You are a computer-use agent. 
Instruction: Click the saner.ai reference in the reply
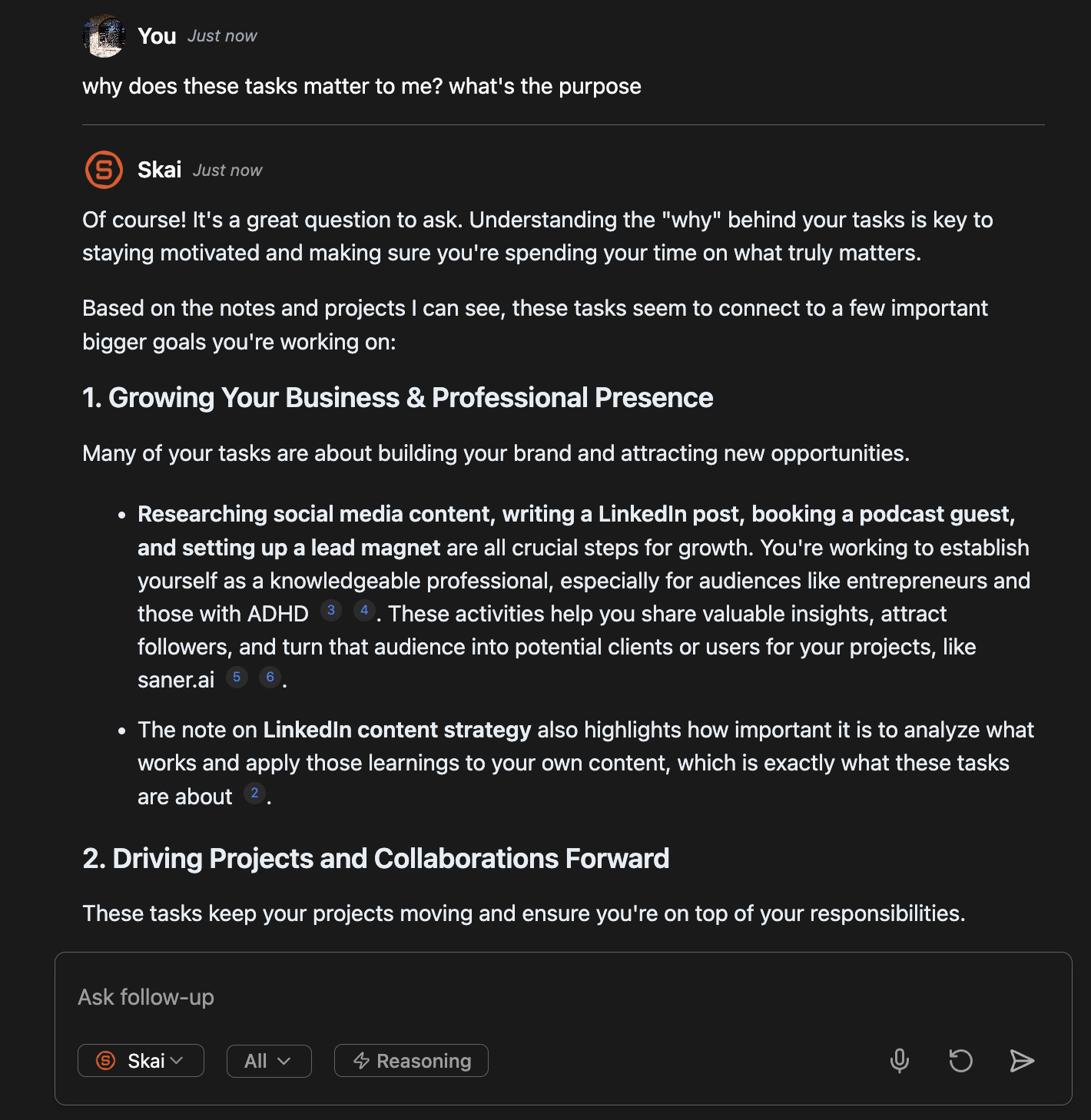(x=175, y=679)
